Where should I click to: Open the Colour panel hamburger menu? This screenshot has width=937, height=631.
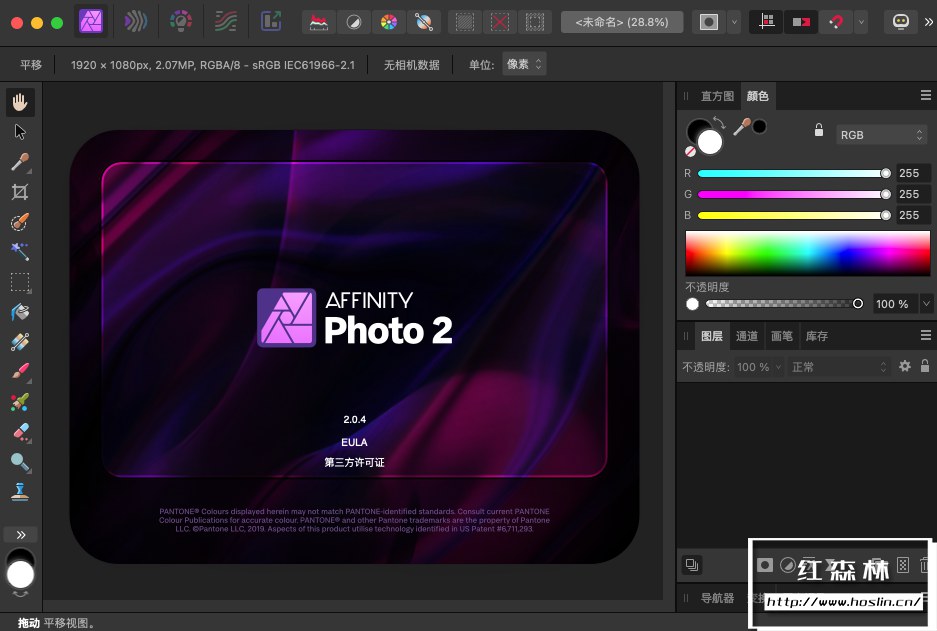point(926,96)
